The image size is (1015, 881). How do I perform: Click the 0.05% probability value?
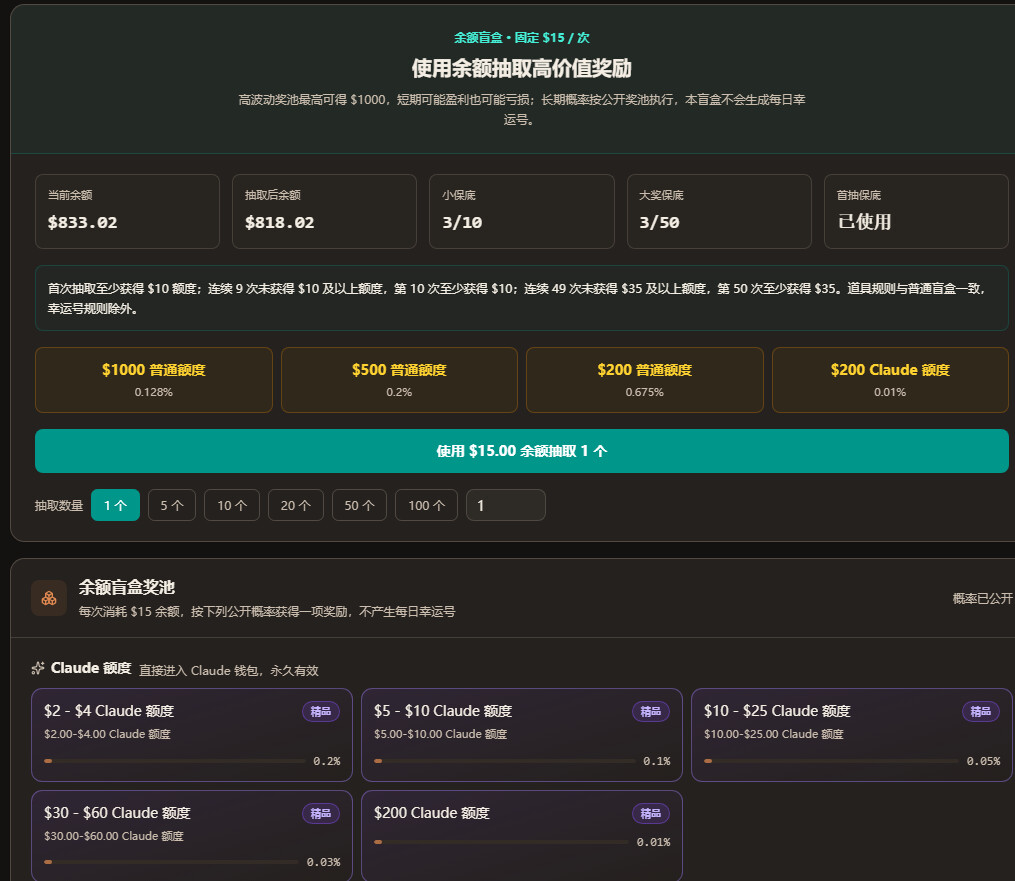[x=983, y=761]
